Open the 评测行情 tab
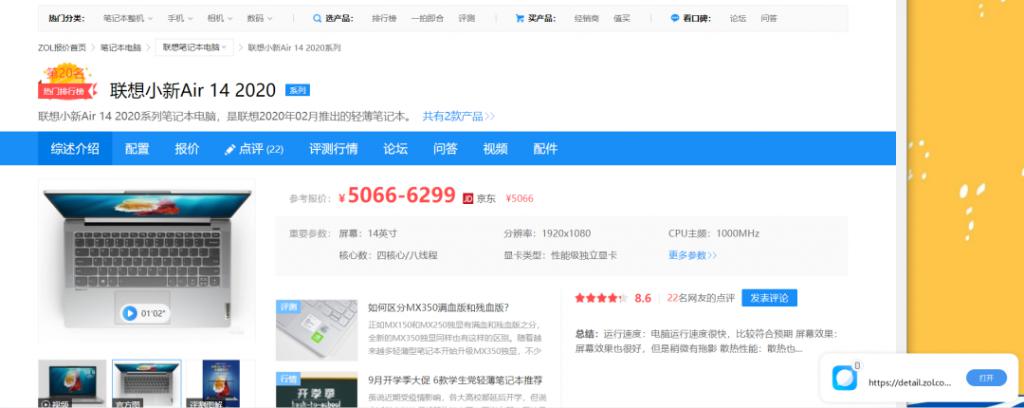The height and width of the screenshot is (408, 1024). 334,149
